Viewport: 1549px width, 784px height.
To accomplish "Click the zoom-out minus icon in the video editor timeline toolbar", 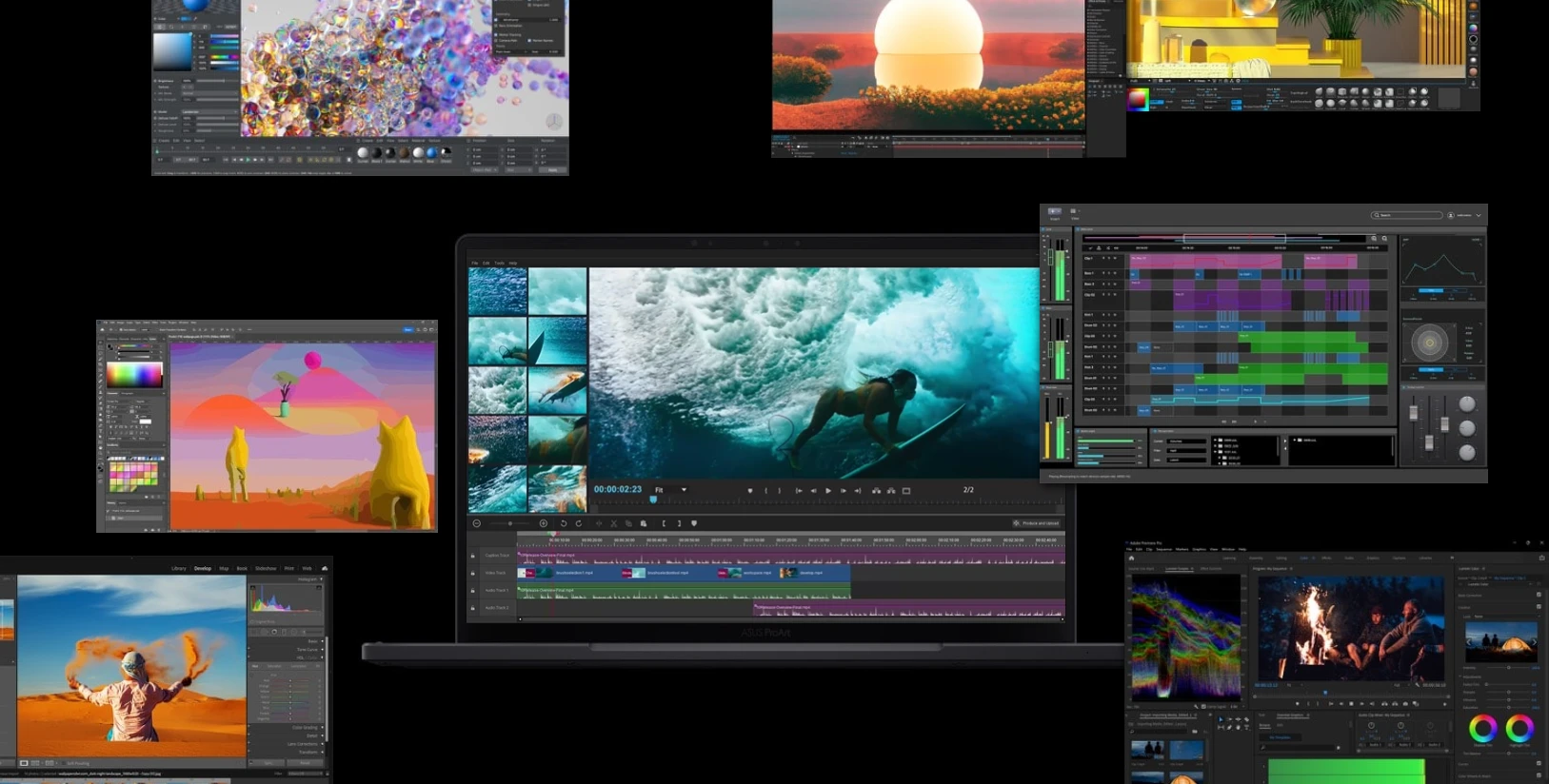I will point(477,523).
